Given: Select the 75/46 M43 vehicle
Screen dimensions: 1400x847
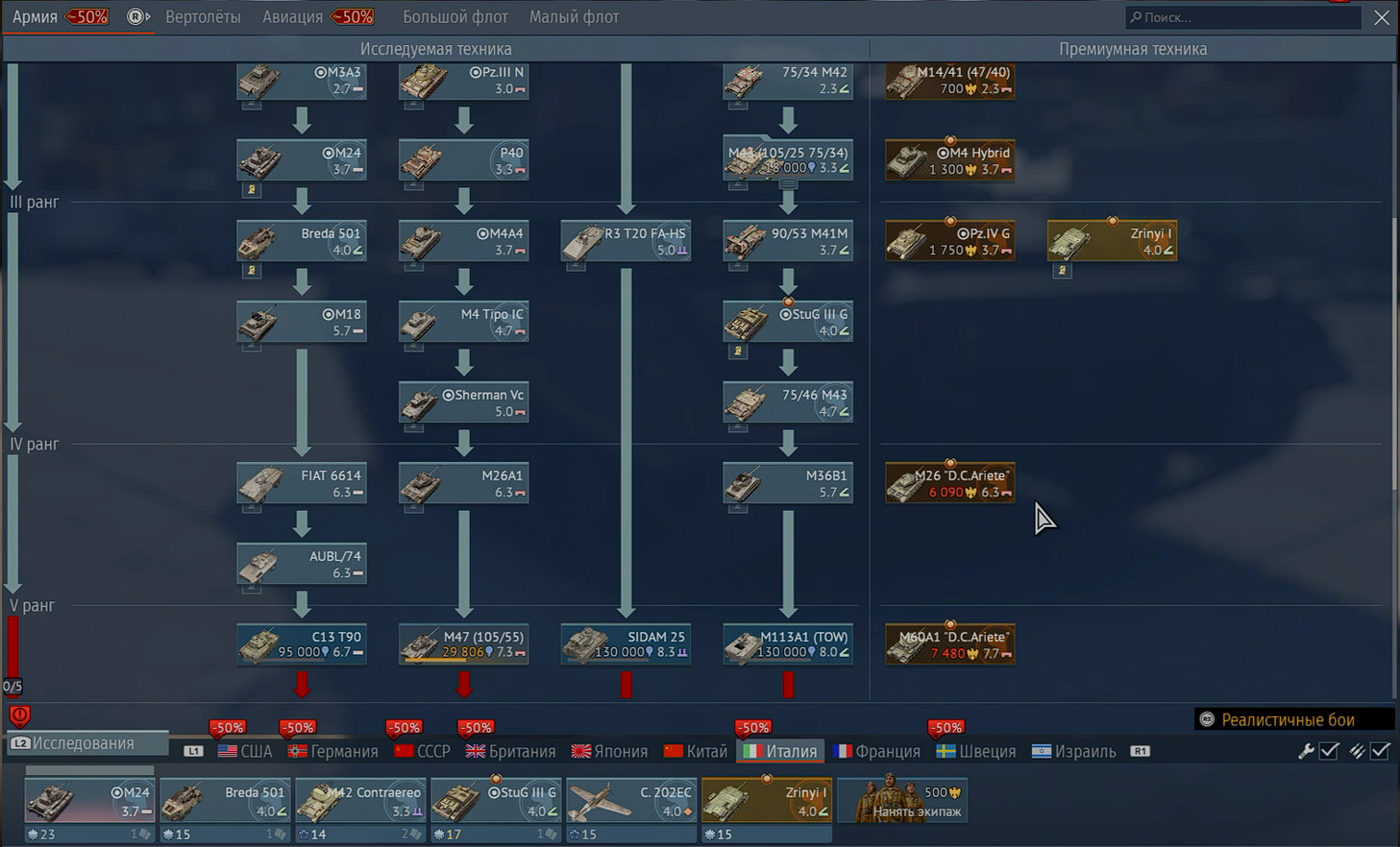Looking at the screenshot, I should [788, 402].
